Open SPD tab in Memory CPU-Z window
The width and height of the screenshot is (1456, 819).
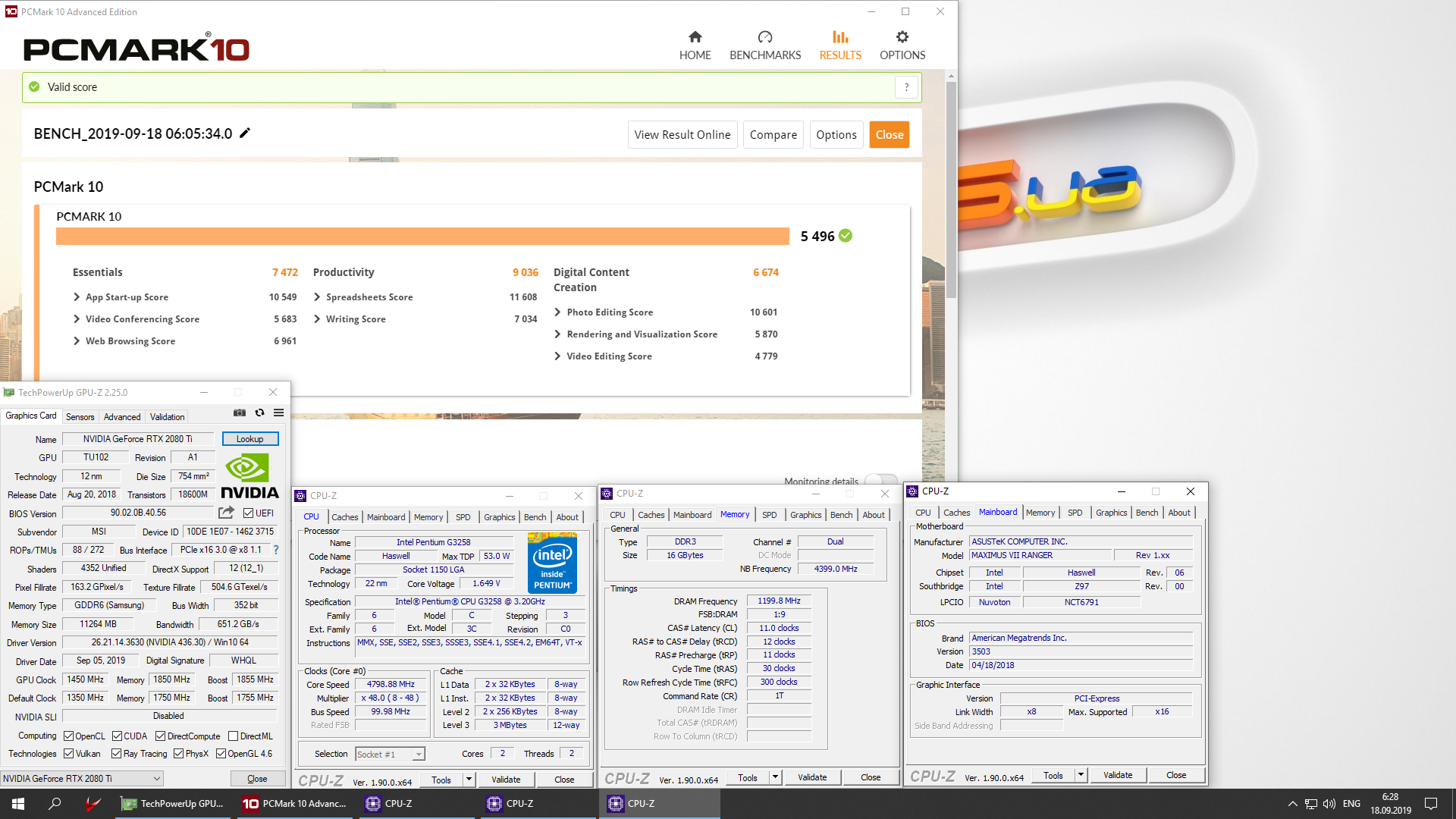770,515
